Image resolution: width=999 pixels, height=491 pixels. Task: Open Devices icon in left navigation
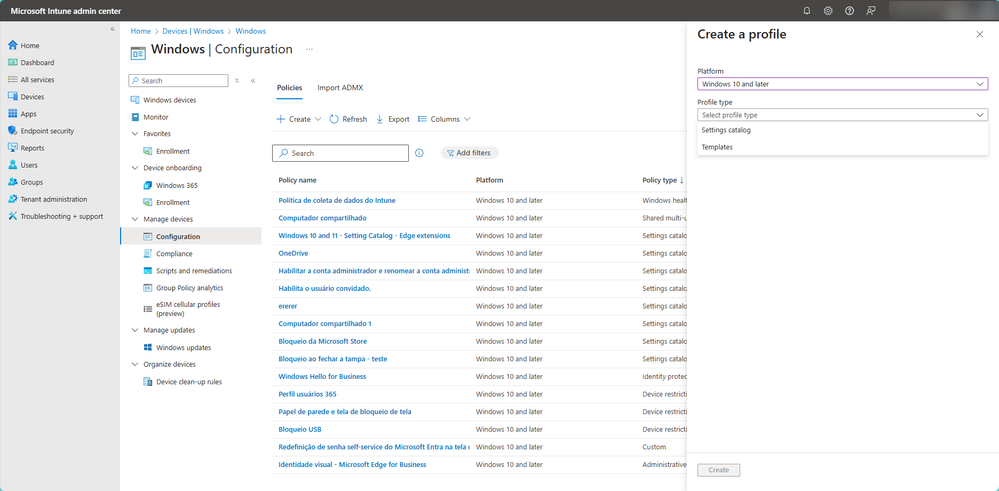[x=12, y=97]
